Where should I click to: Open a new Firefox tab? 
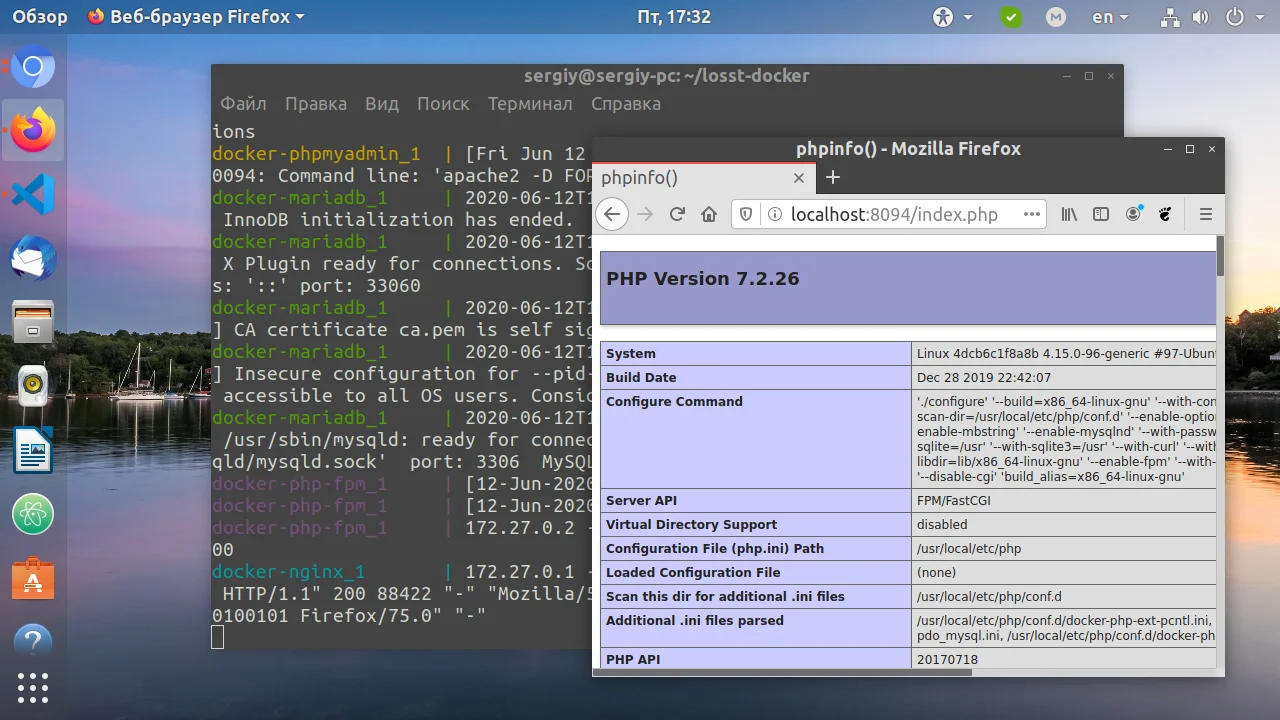(x=832, y=177)
